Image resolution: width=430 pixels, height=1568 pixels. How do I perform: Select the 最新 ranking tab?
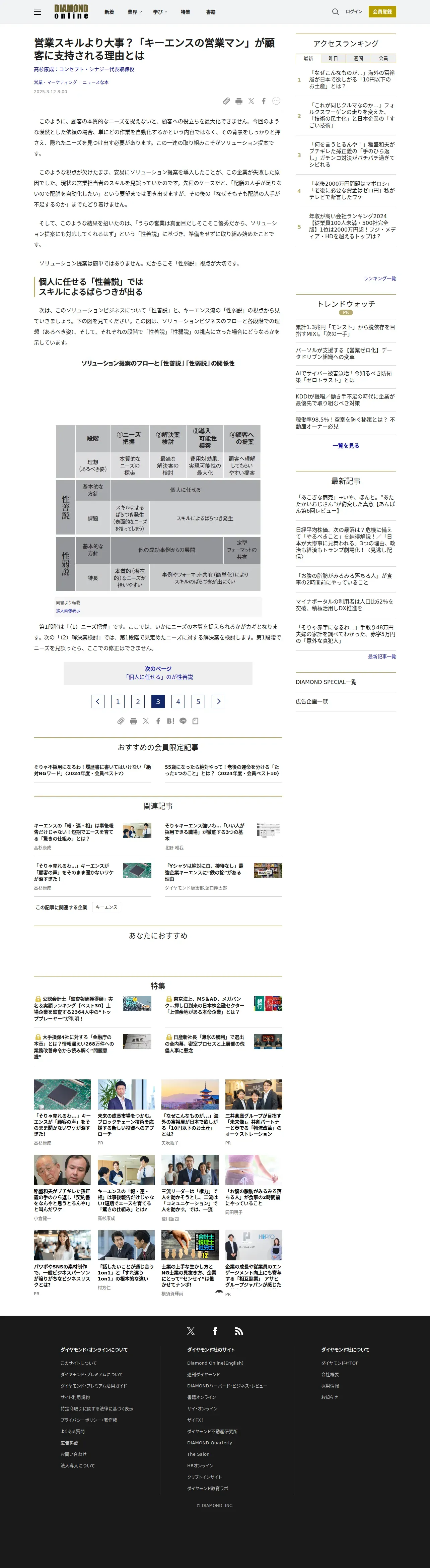click(308, 58)
